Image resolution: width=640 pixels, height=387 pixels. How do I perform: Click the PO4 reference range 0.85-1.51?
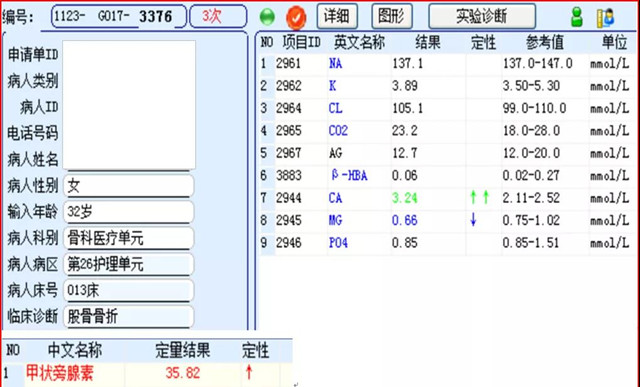pos(531,243)
